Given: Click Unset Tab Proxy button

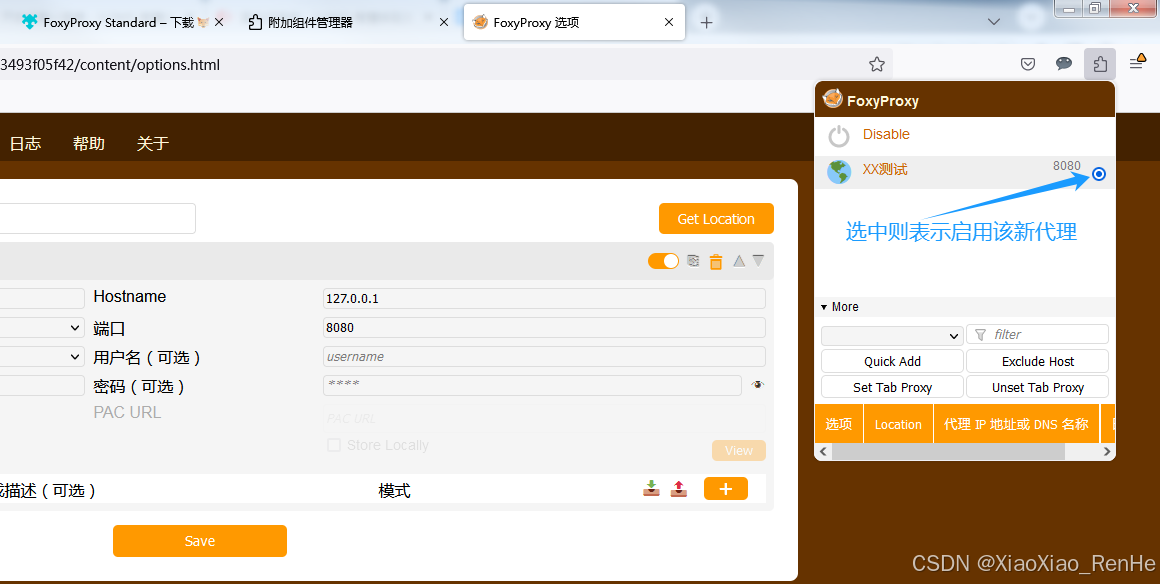Looking at the screenshot, I should click(1038, 387).
